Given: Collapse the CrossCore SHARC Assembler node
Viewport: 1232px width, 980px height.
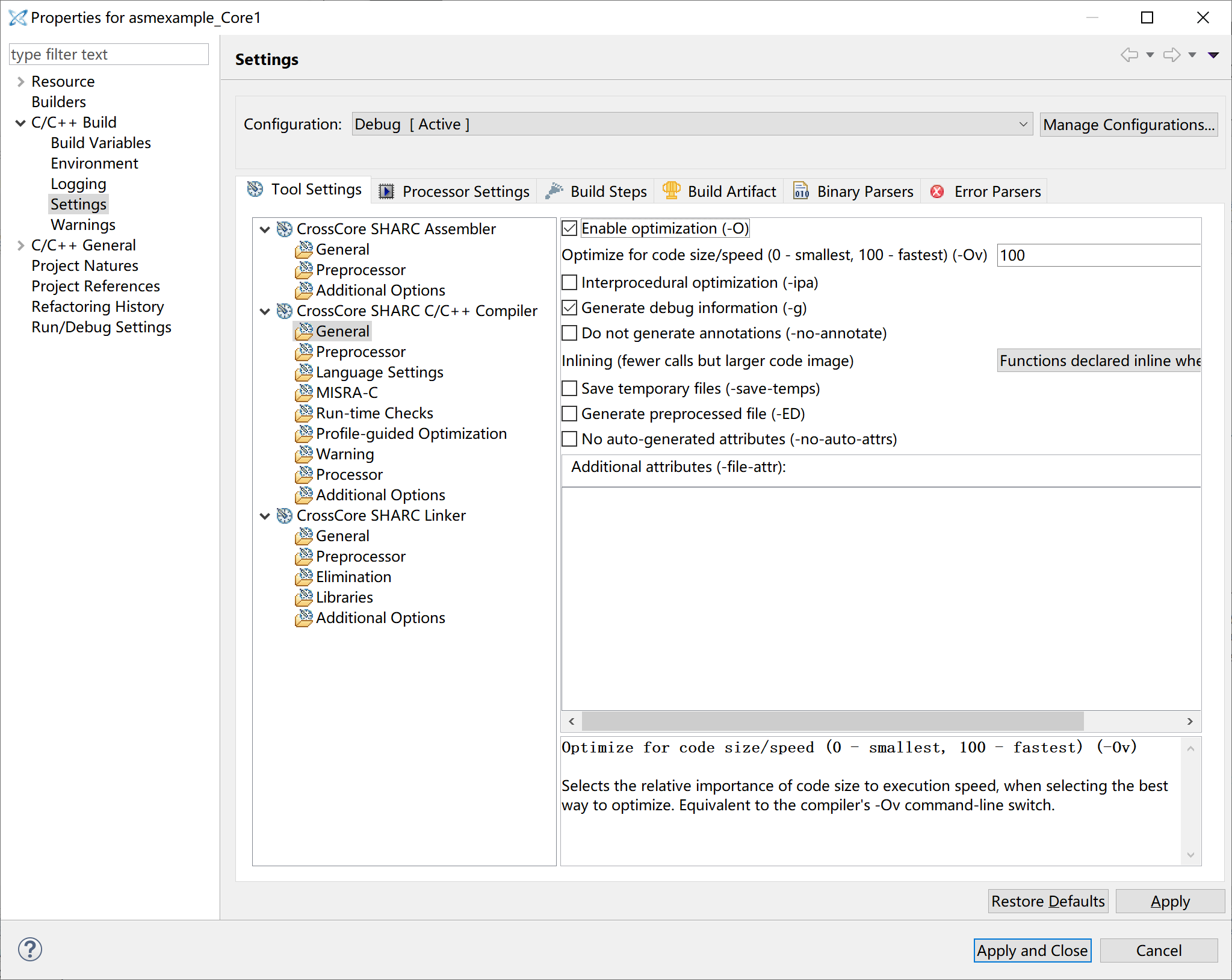Looking at the screenshot, I should tap(265, 229).
